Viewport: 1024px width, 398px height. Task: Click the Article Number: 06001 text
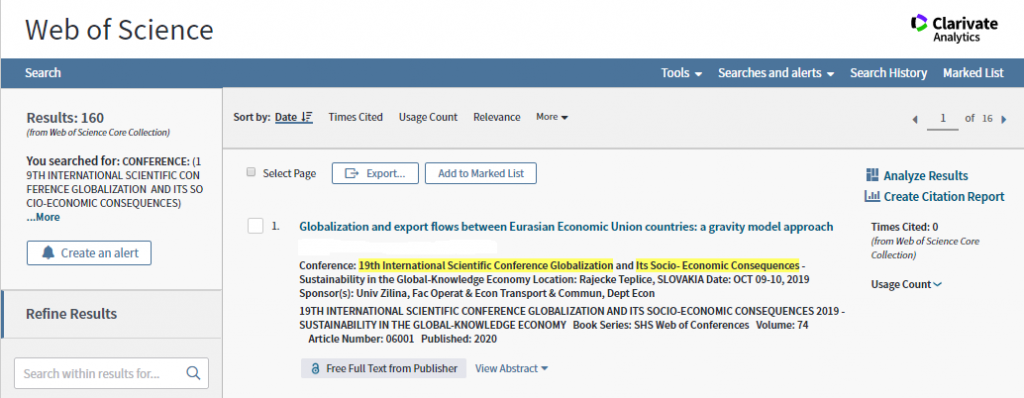(x=362, y=339)
